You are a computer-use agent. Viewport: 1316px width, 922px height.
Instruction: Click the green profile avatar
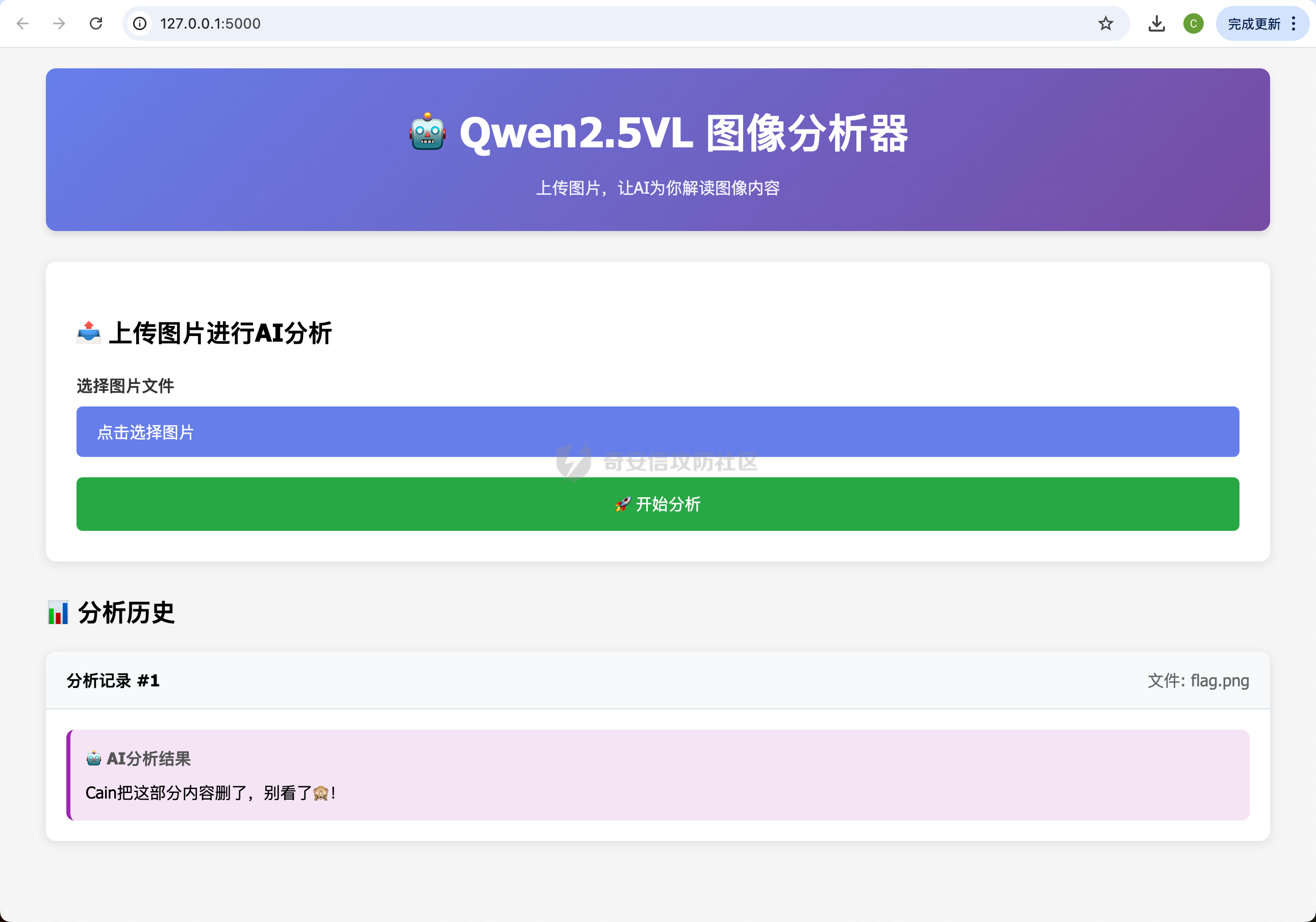[1193, 23]
